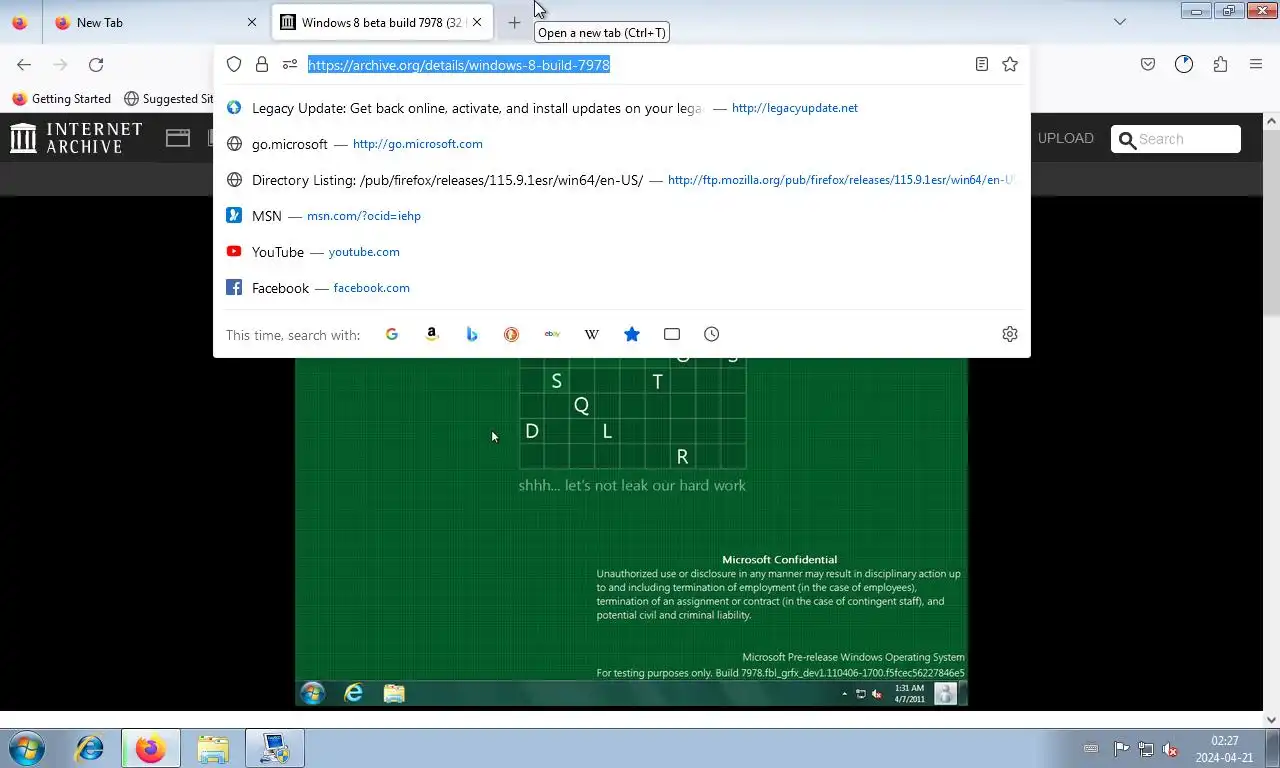Click the Internet Archive Search box

point(1176,139)
